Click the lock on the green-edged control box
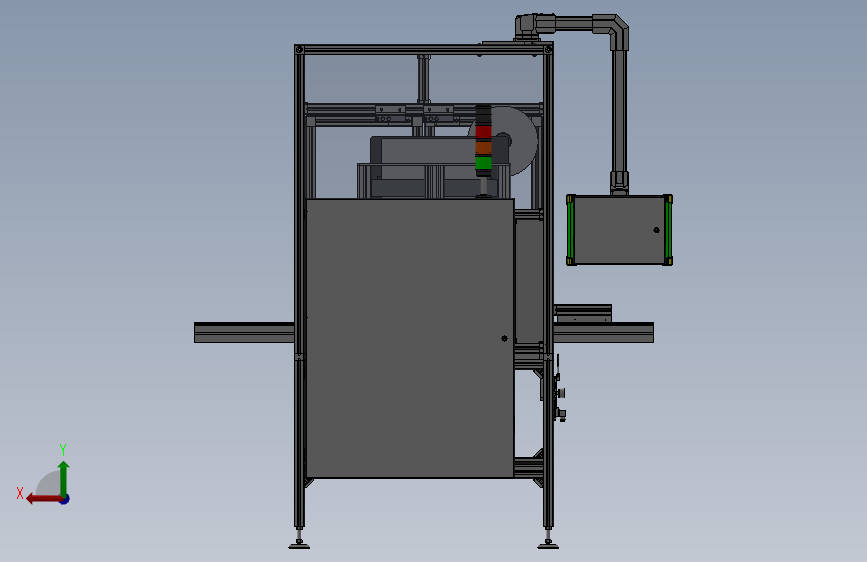867x562 pixels. click(x=656, y=230)
